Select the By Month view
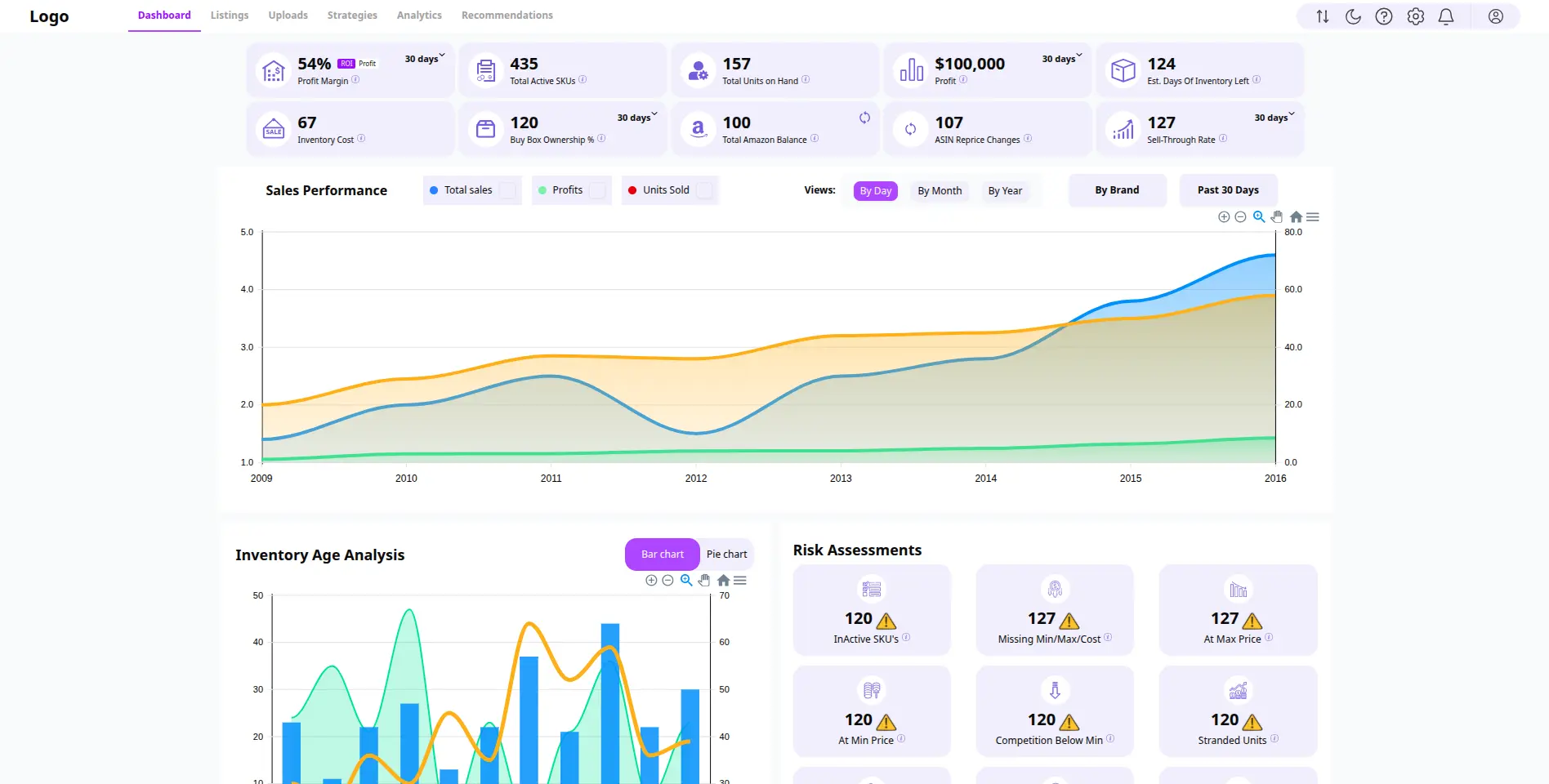 coord(939,190)
